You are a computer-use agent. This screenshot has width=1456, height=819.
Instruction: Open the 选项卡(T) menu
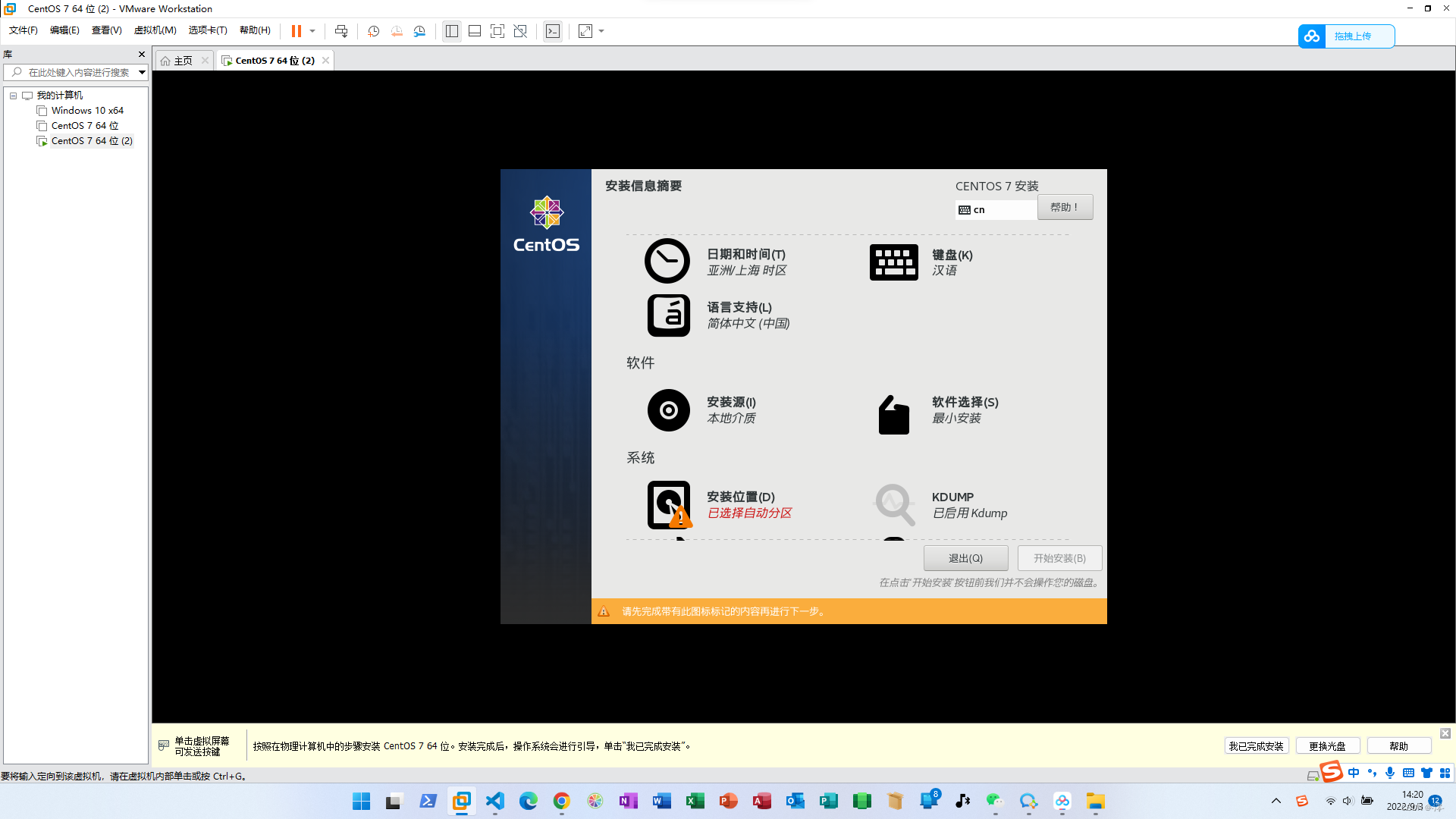[208, 30]
